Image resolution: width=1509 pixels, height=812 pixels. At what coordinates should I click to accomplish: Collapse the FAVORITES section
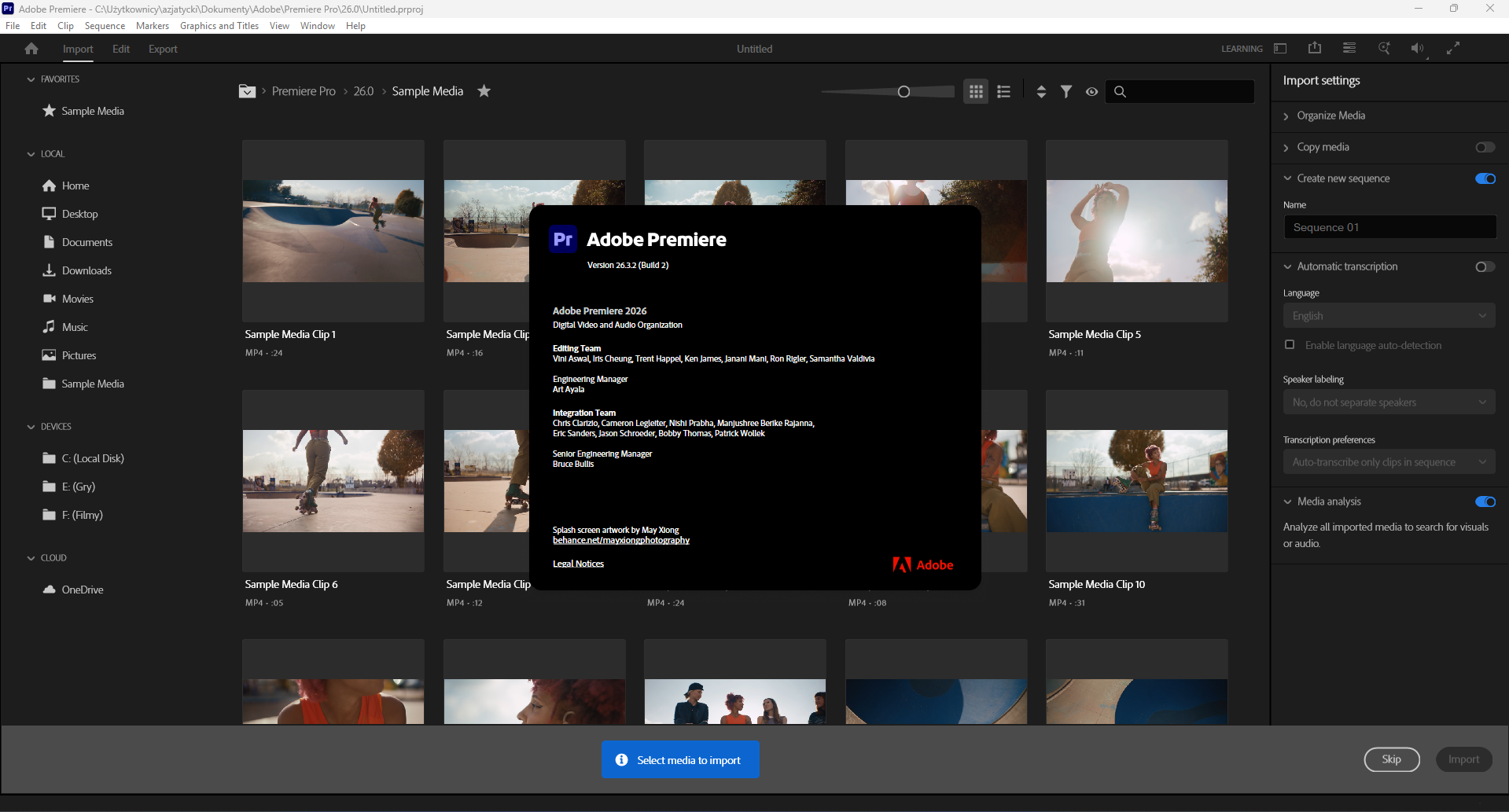pos(31,79)
